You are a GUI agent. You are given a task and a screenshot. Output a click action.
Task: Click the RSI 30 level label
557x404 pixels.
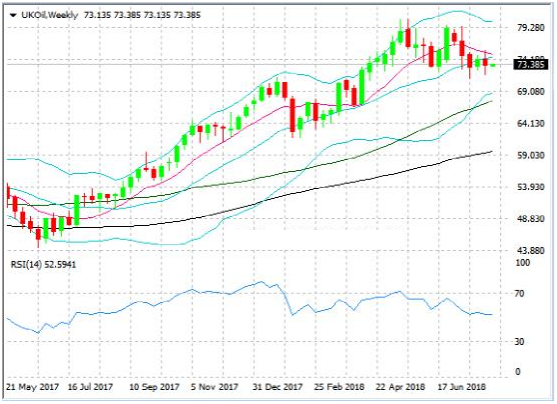[x=519, y=341]
